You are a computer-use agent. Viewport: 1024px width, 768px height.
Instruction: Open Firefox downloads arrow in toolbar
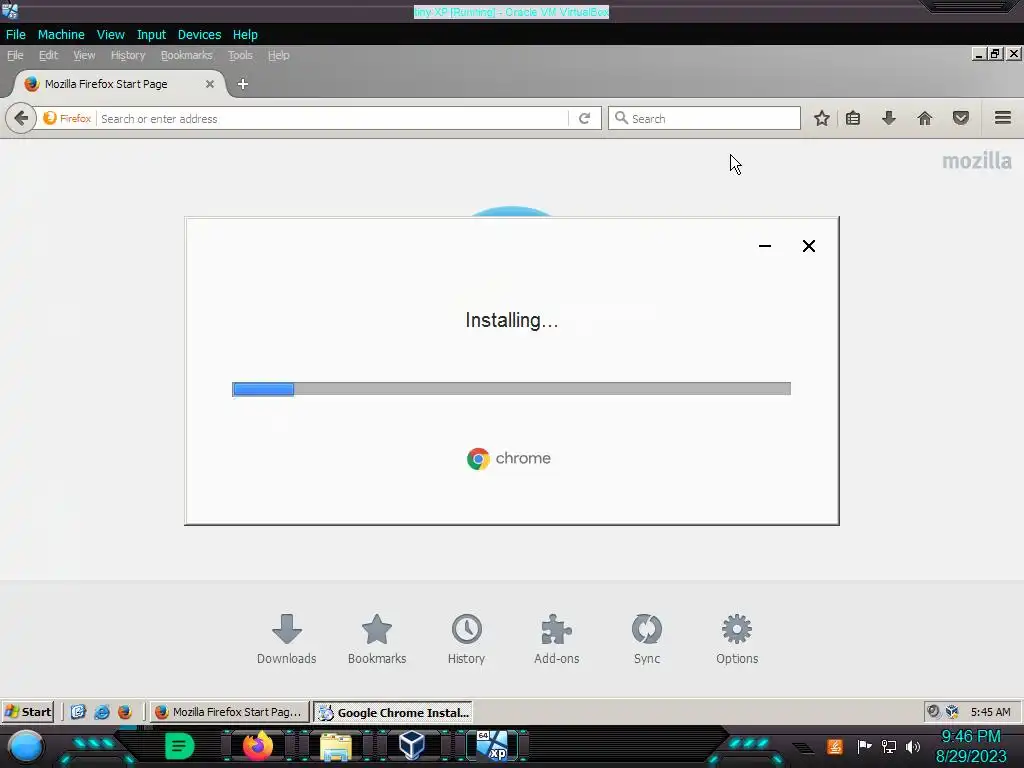coord(889,118)
